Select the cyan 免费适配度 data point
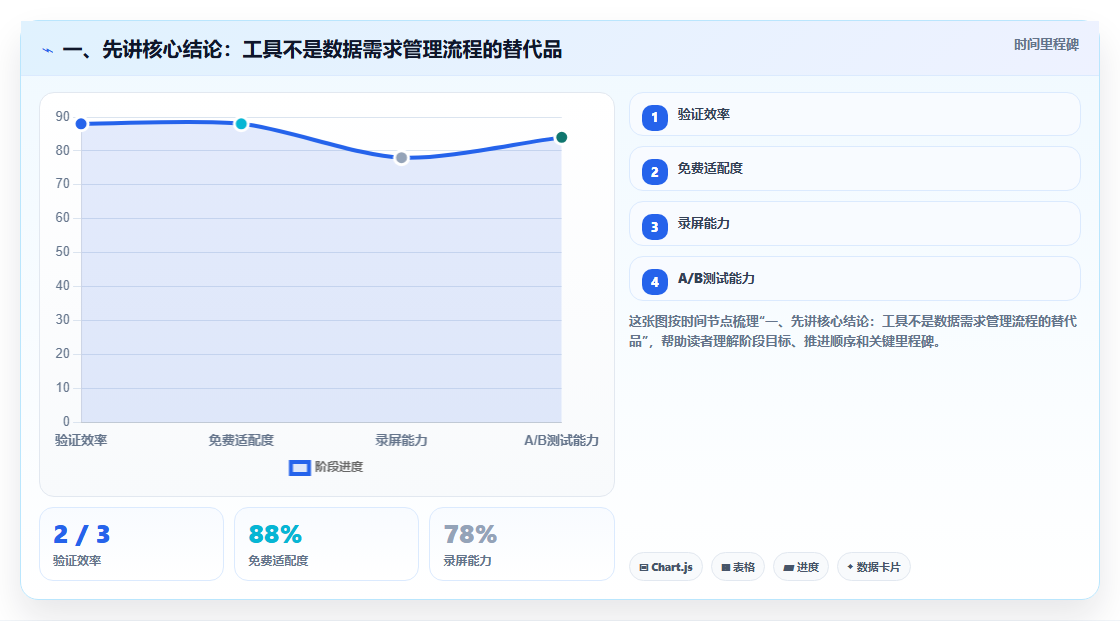 [x=241, y=124]
